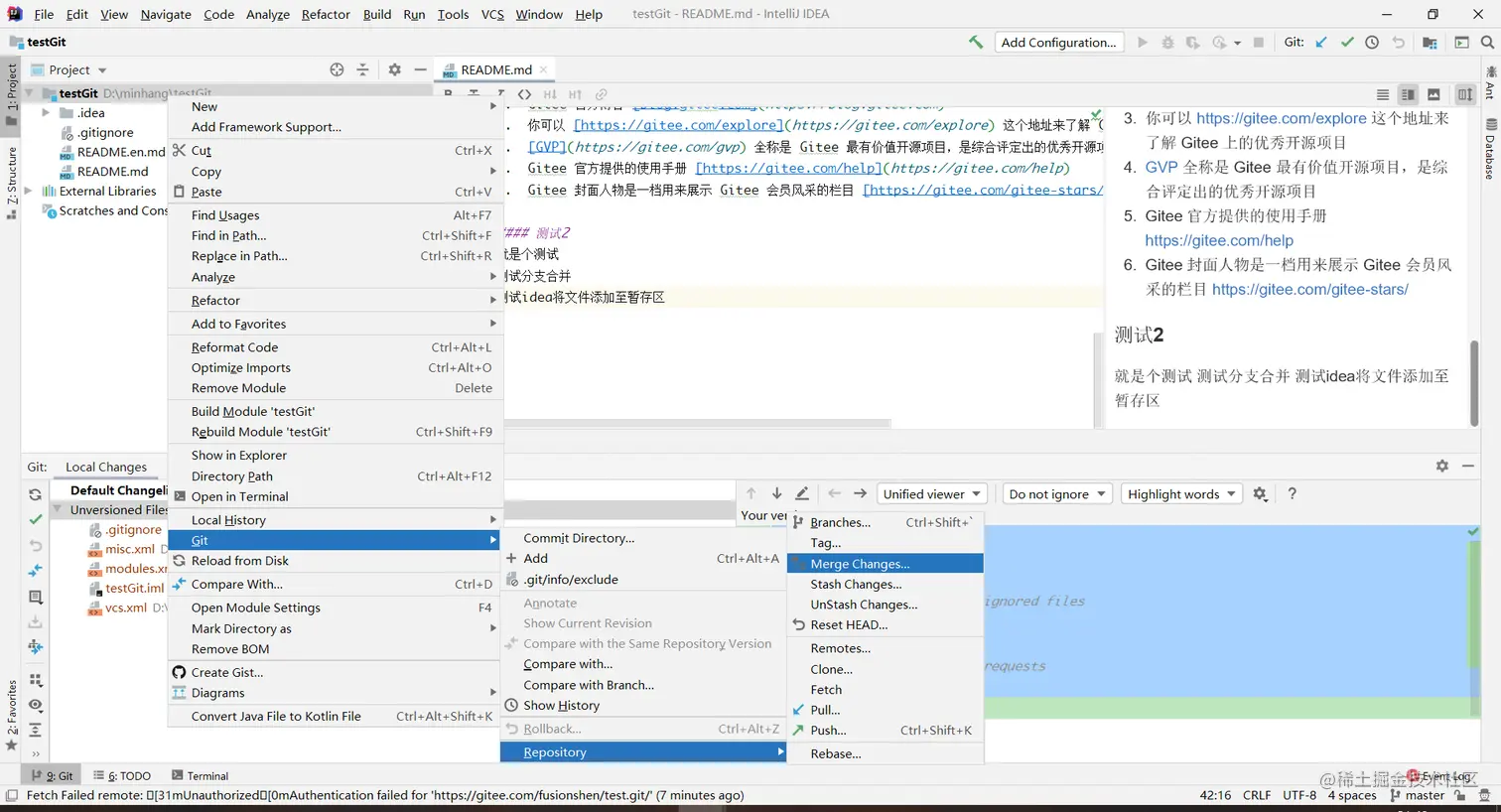Click the Search Everywhere magnifier icon
Image resolution: width=1501 pixels, height=812 pixels.
(1487, 42)
